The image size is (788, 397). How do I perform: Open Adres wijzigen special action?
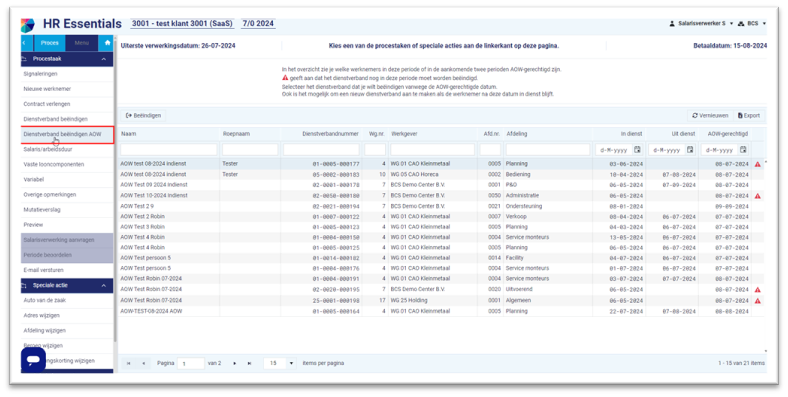point(67,316)
